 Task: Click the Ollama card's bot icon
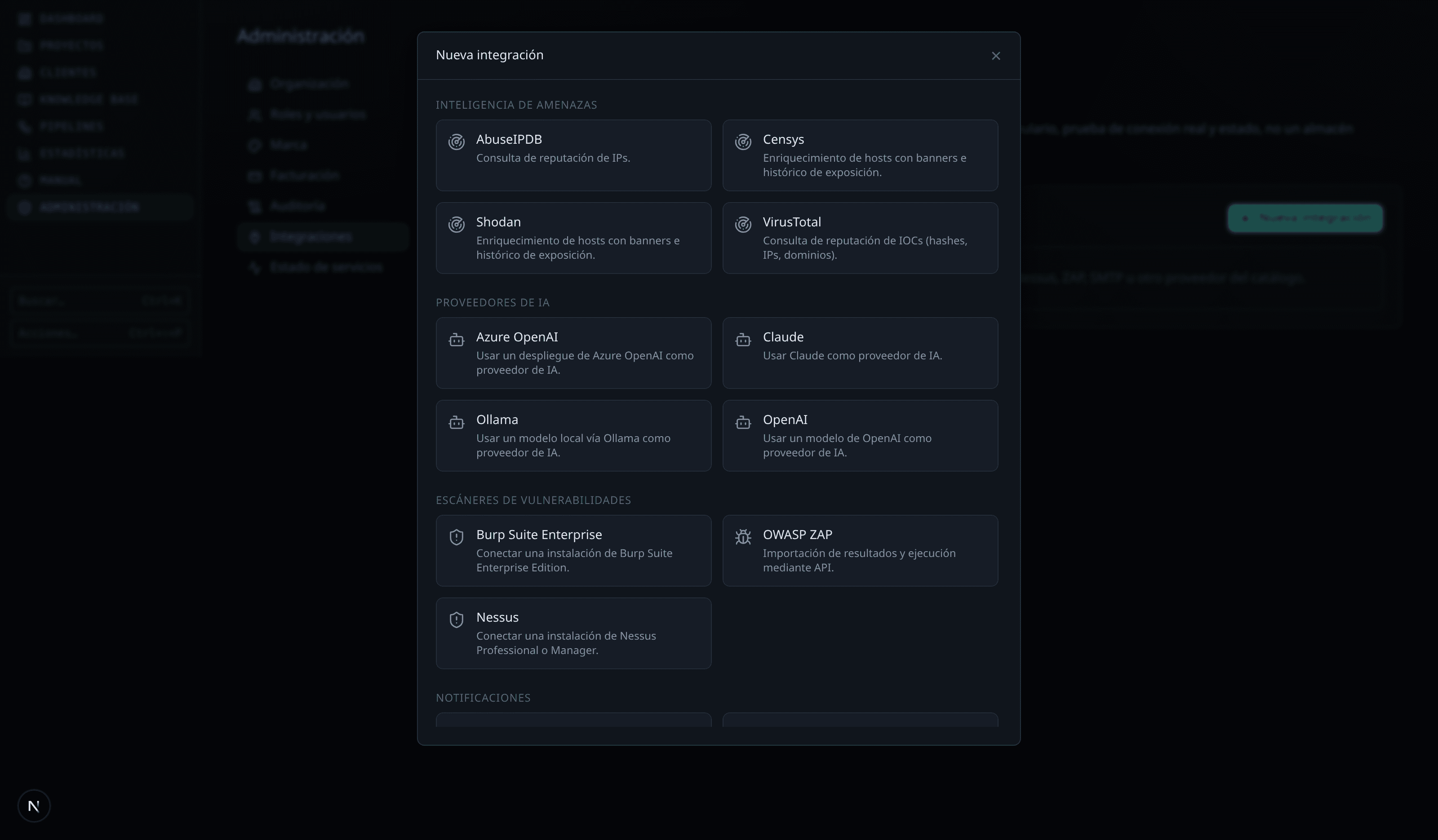pyautogui.click(x=456, y=423)
